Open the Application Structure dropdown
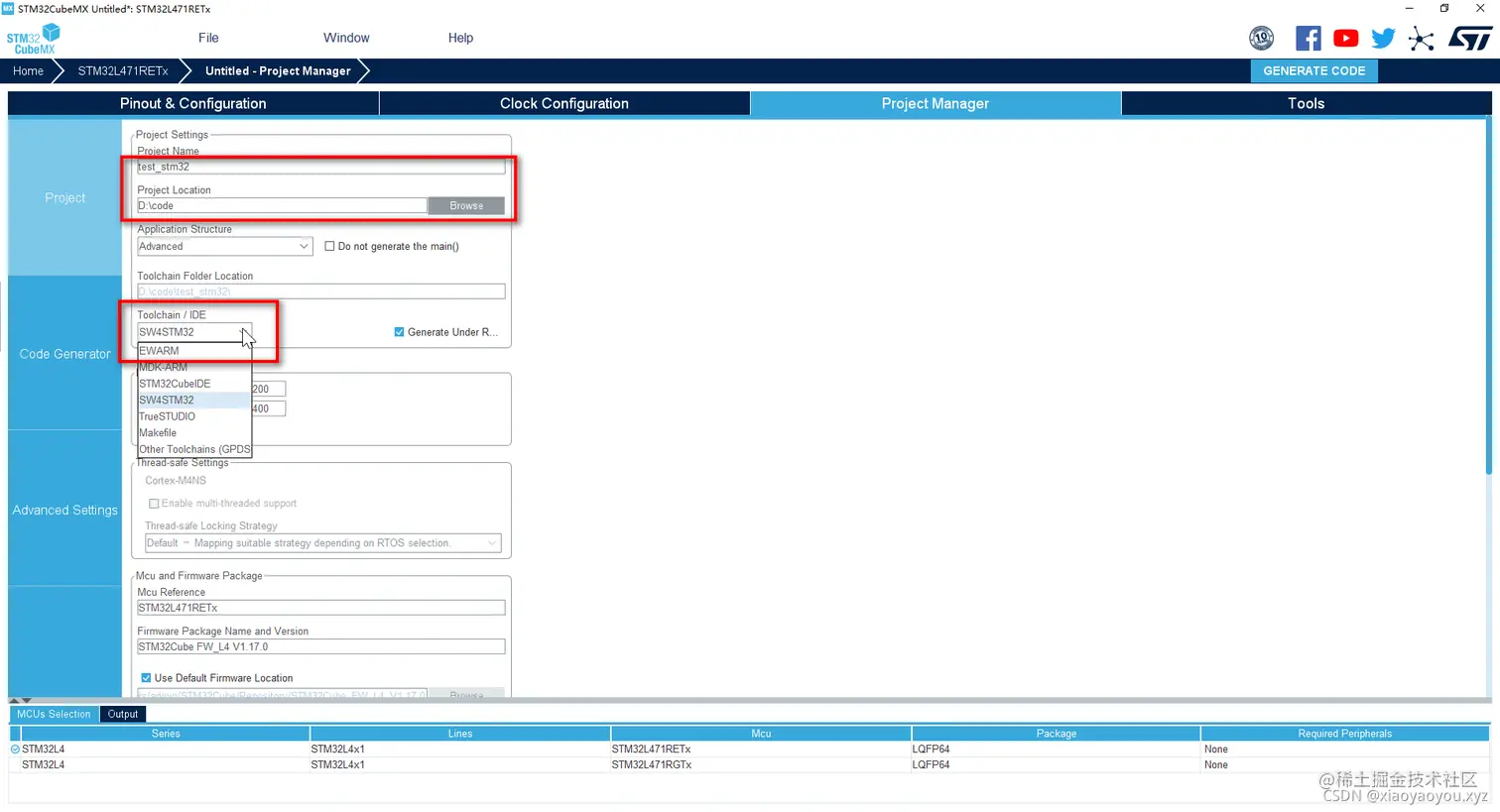The image size is (1500, 812). (224, 247)
